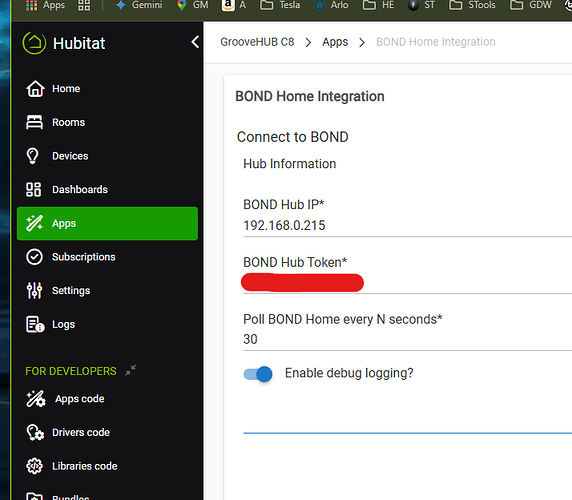Edit the BOND Hub IP field
This screenshot has width=572, height=500.
[x=407, y=225]
